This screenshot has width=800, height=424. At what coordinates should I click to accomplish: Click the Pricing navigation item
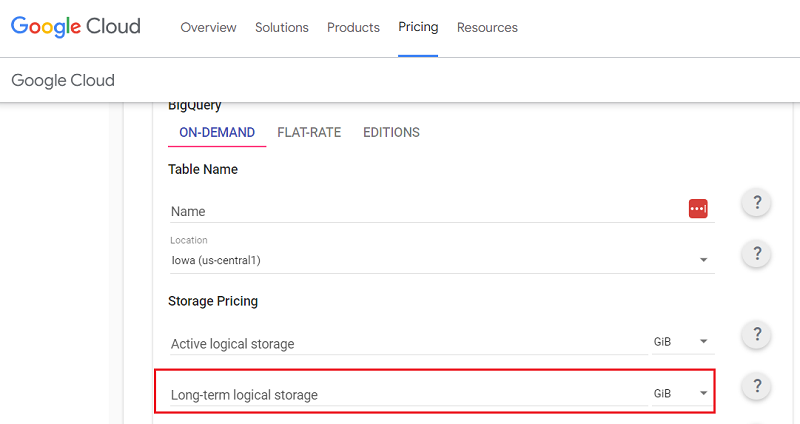click(x=418, y=27)
